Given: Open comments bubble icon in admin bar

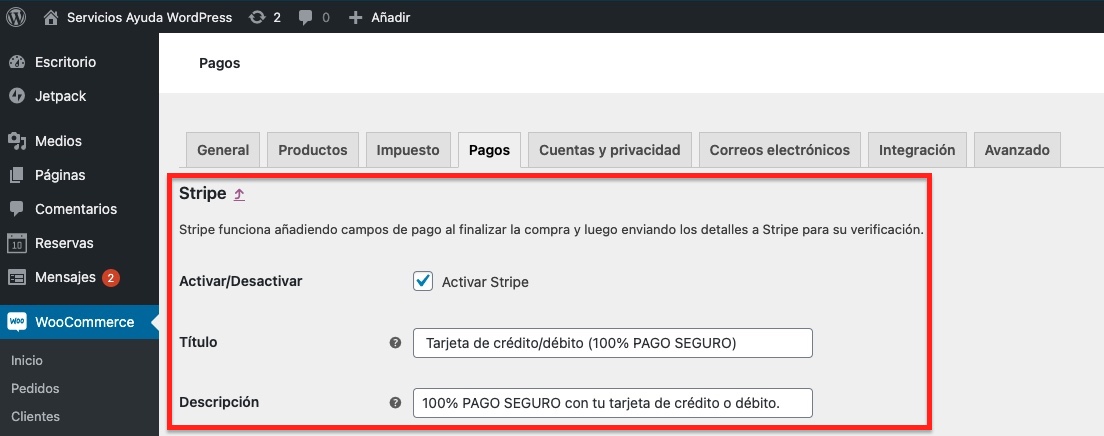Looking at the screenshot, I should pyautogui.click(x=306, y=18).
